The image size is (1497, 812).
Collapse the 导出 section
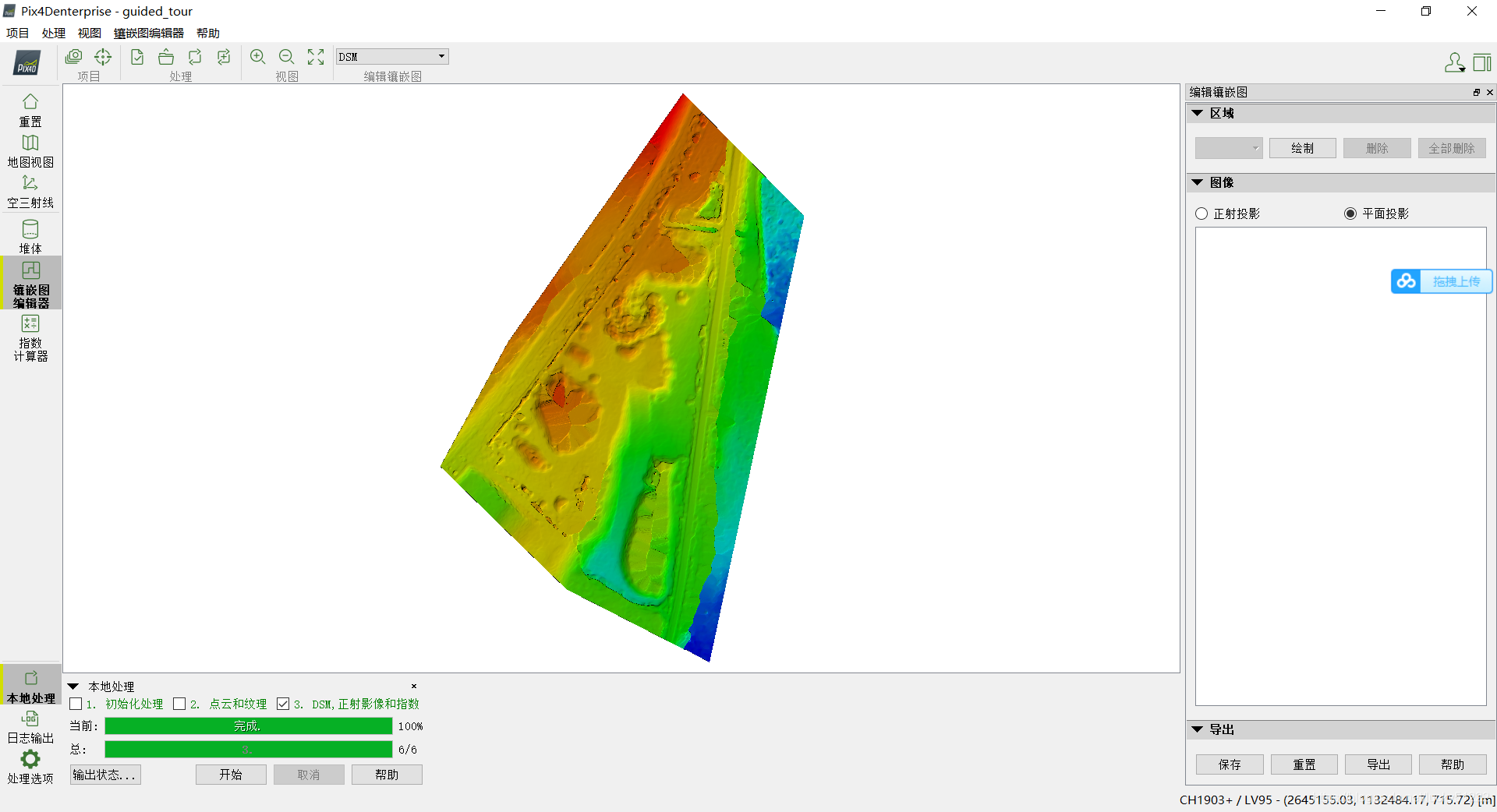click(x=1198, y=729)
